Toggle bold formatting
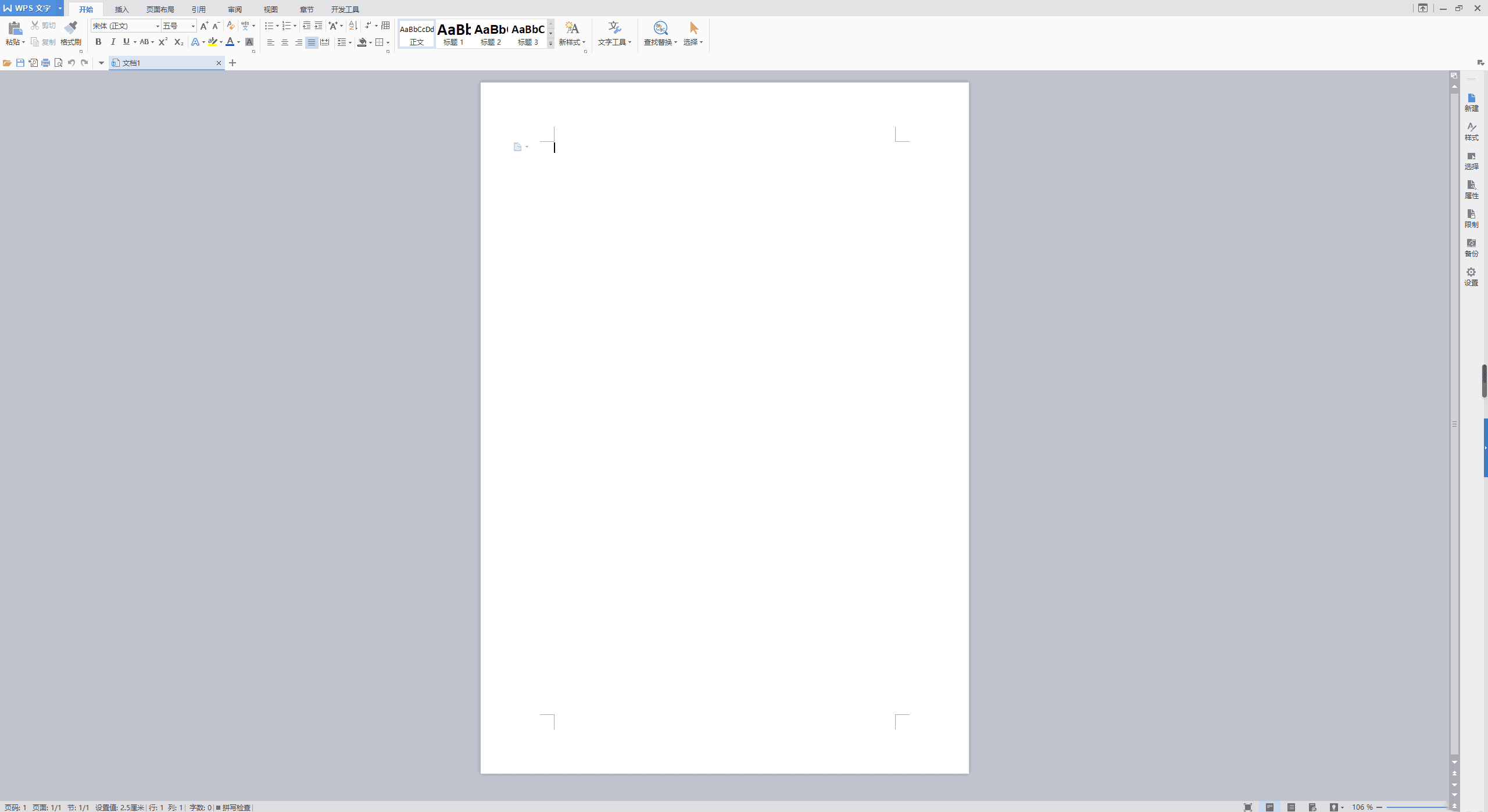This screenshot has width=1488, height=812. 98,42
